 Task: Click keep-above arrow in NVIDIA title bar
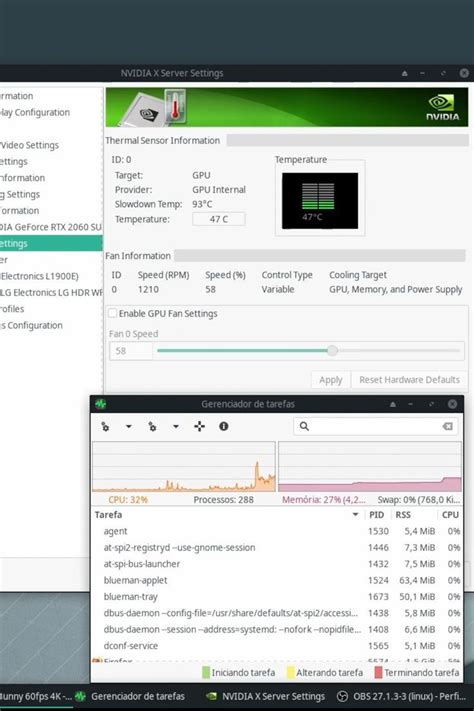[405, 73]
